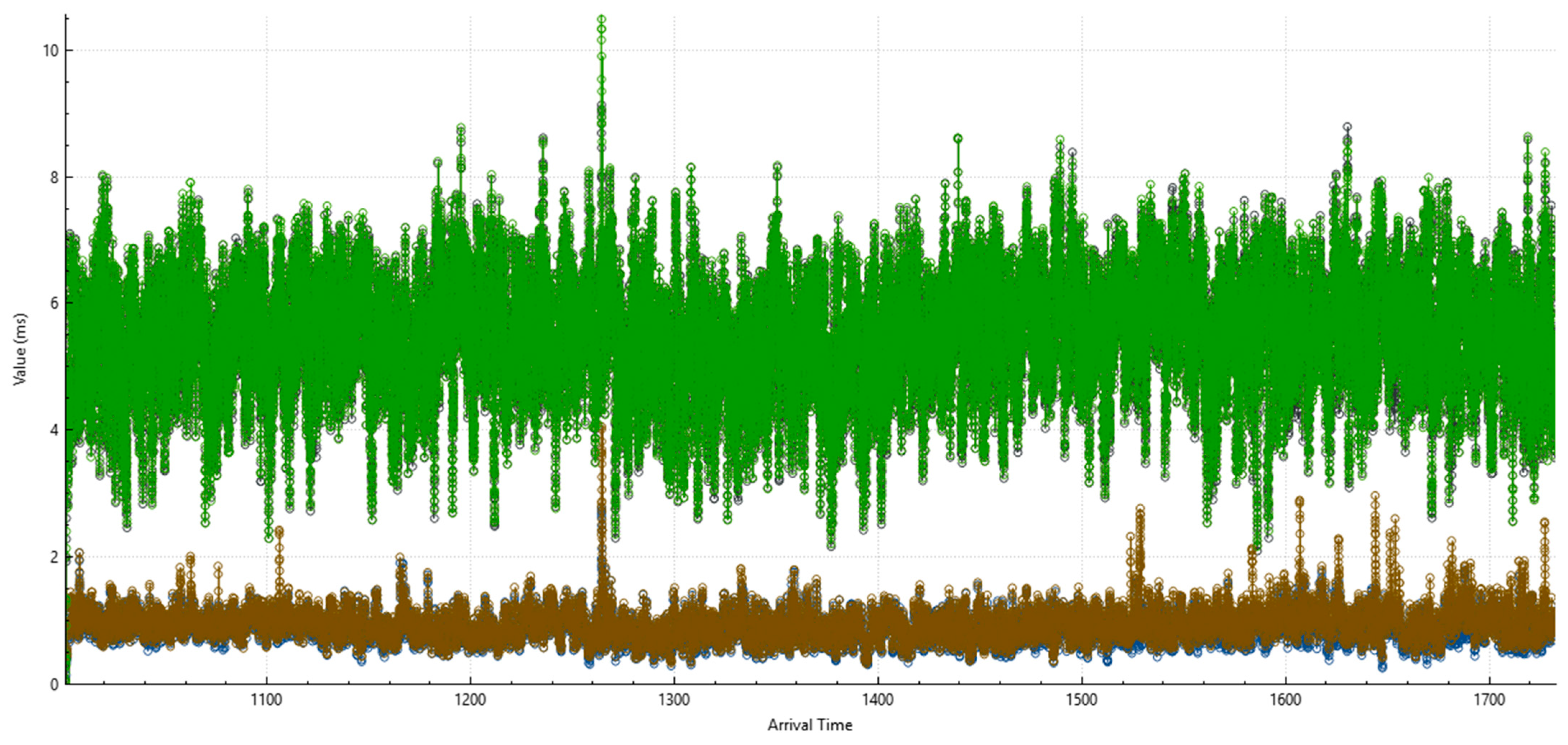This screenshot has width=1568, height=745.
Task: Select the 1100 tick label on x-axis
Action: pos(266,700)
